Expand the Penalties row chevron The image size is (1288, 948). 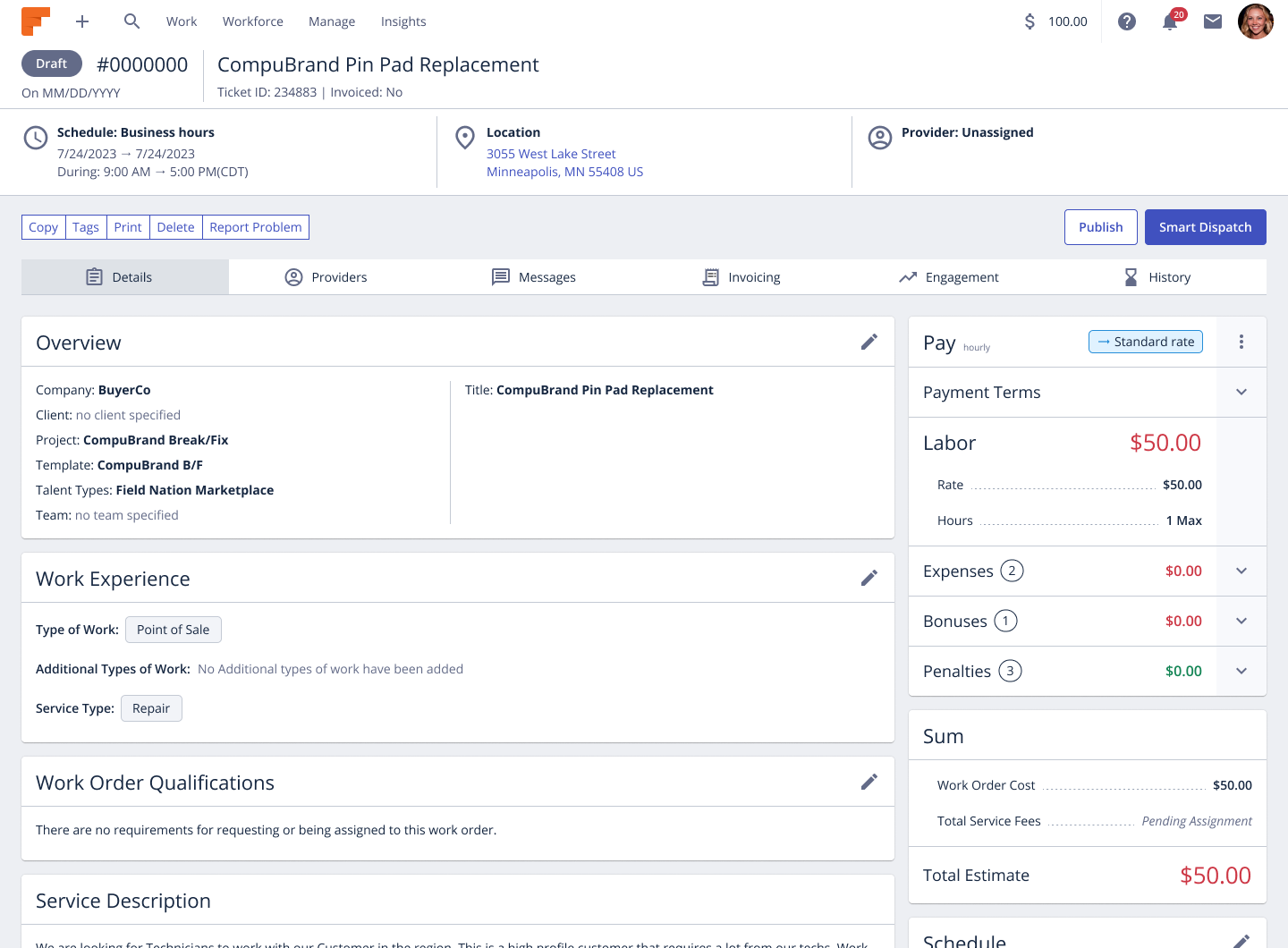coord(1241,671)
